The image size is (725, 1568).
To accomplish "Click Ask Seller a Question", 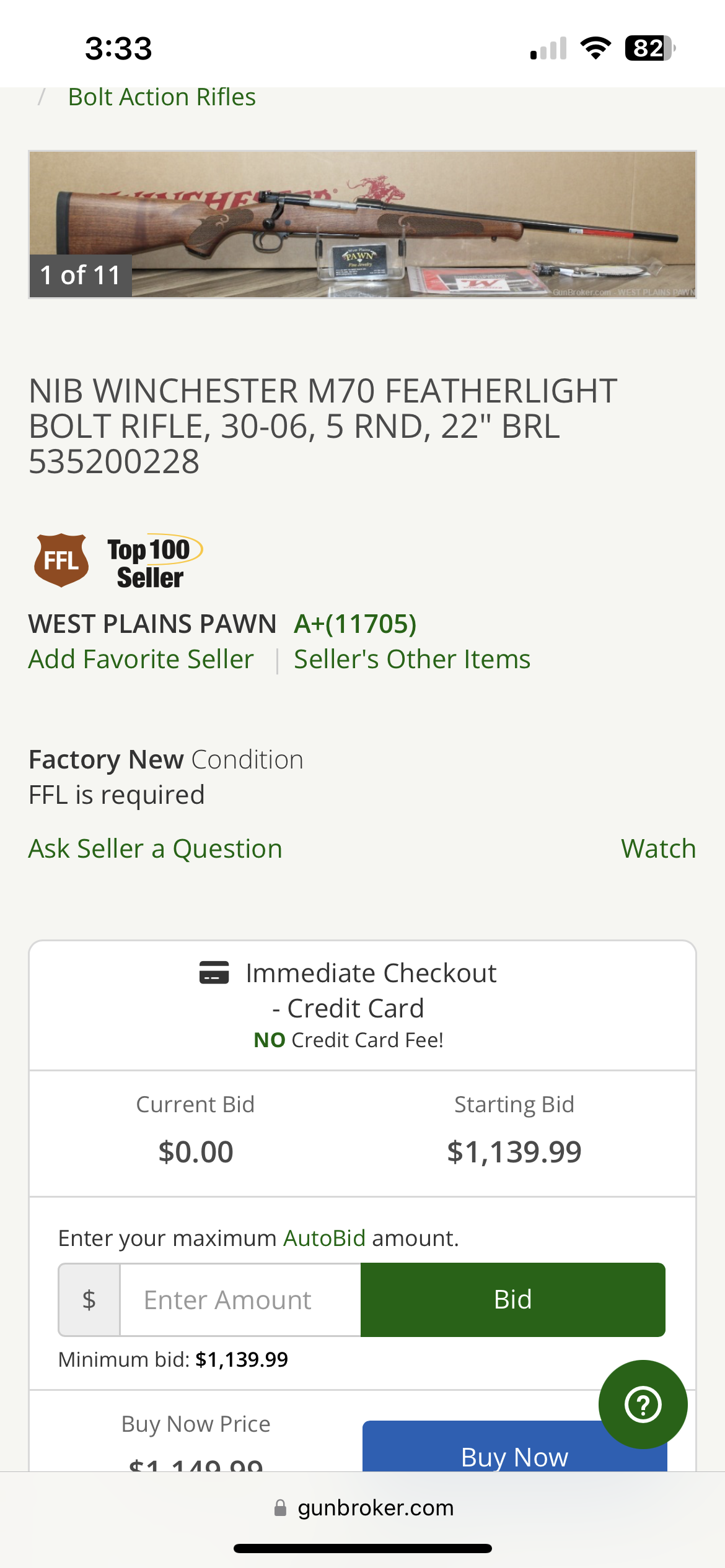I will coord(156,848).
